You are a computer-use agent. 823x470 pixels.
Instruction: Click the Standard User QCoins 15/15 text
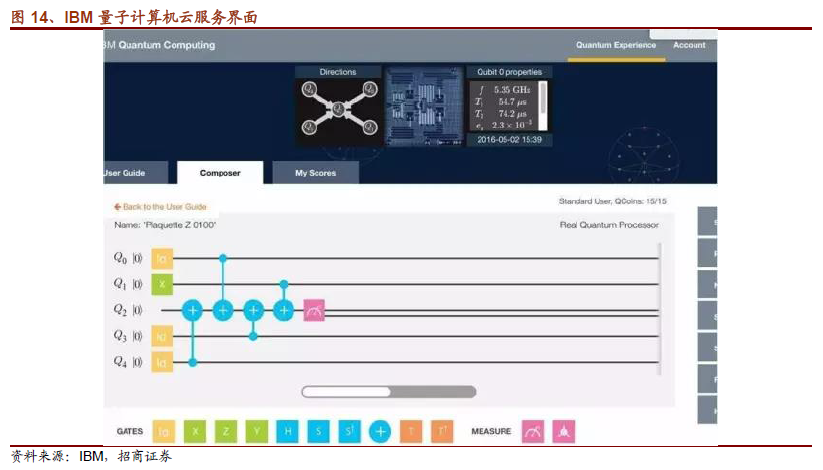click(x=613, y=201)
